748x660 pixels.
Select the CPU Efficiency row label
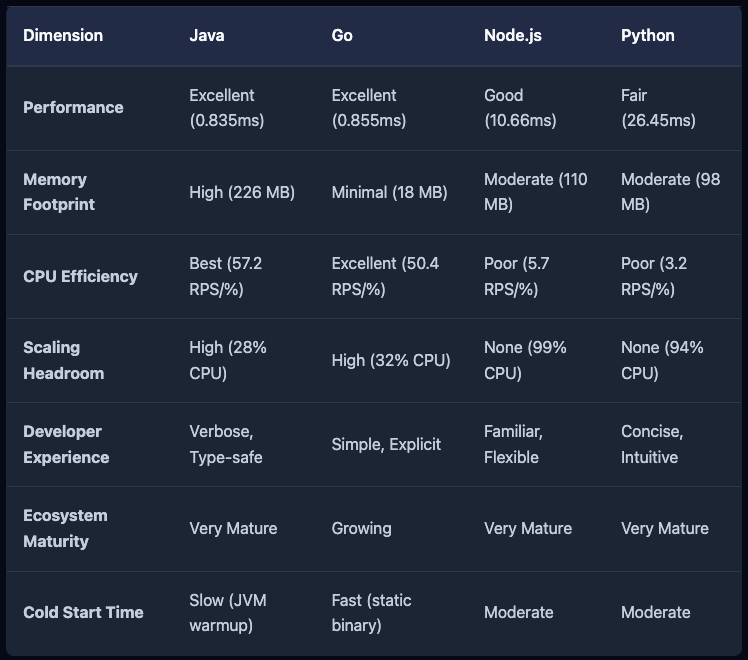80,276
